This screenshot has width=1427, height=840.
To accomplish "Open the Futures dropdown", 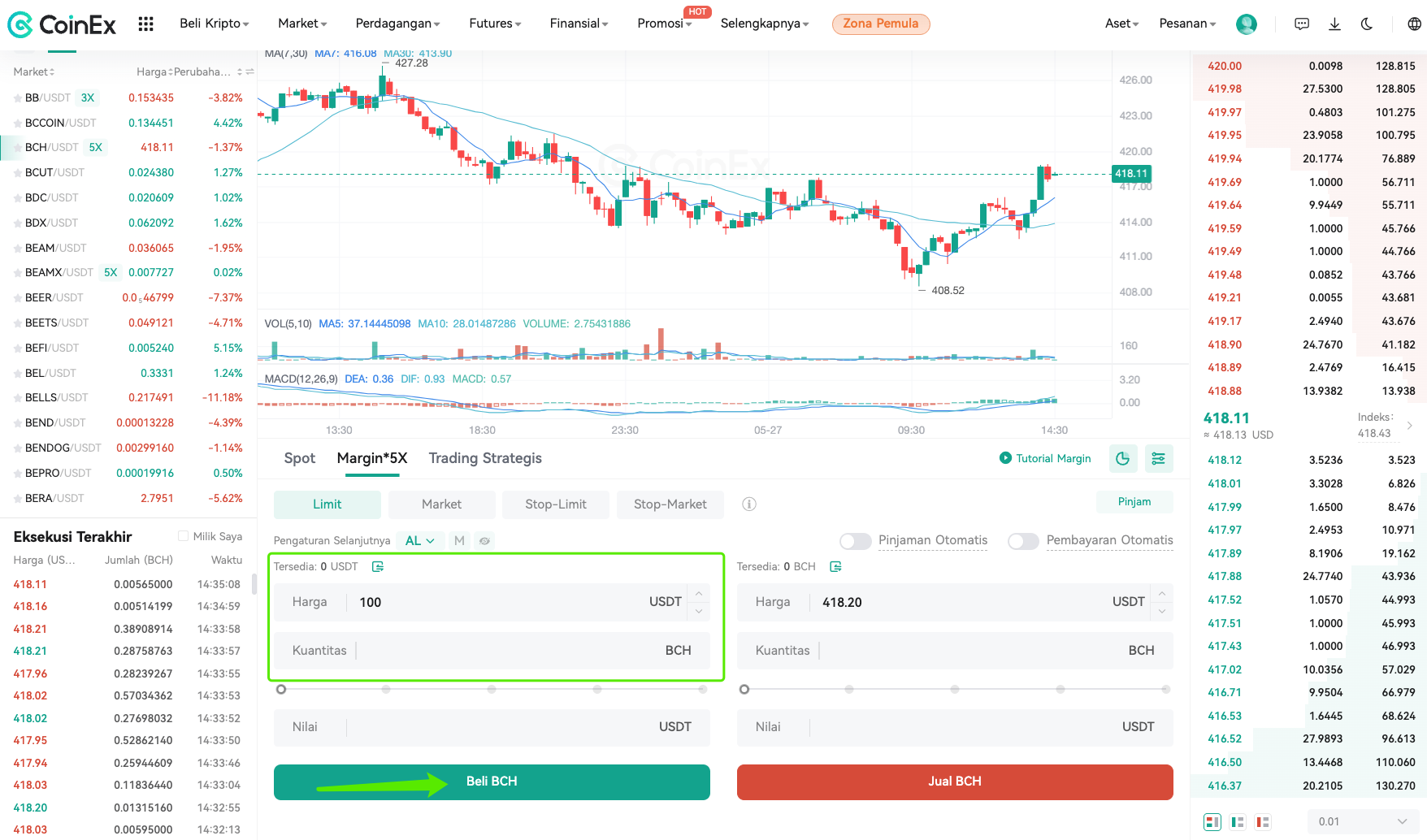I will tap(496, 24).
